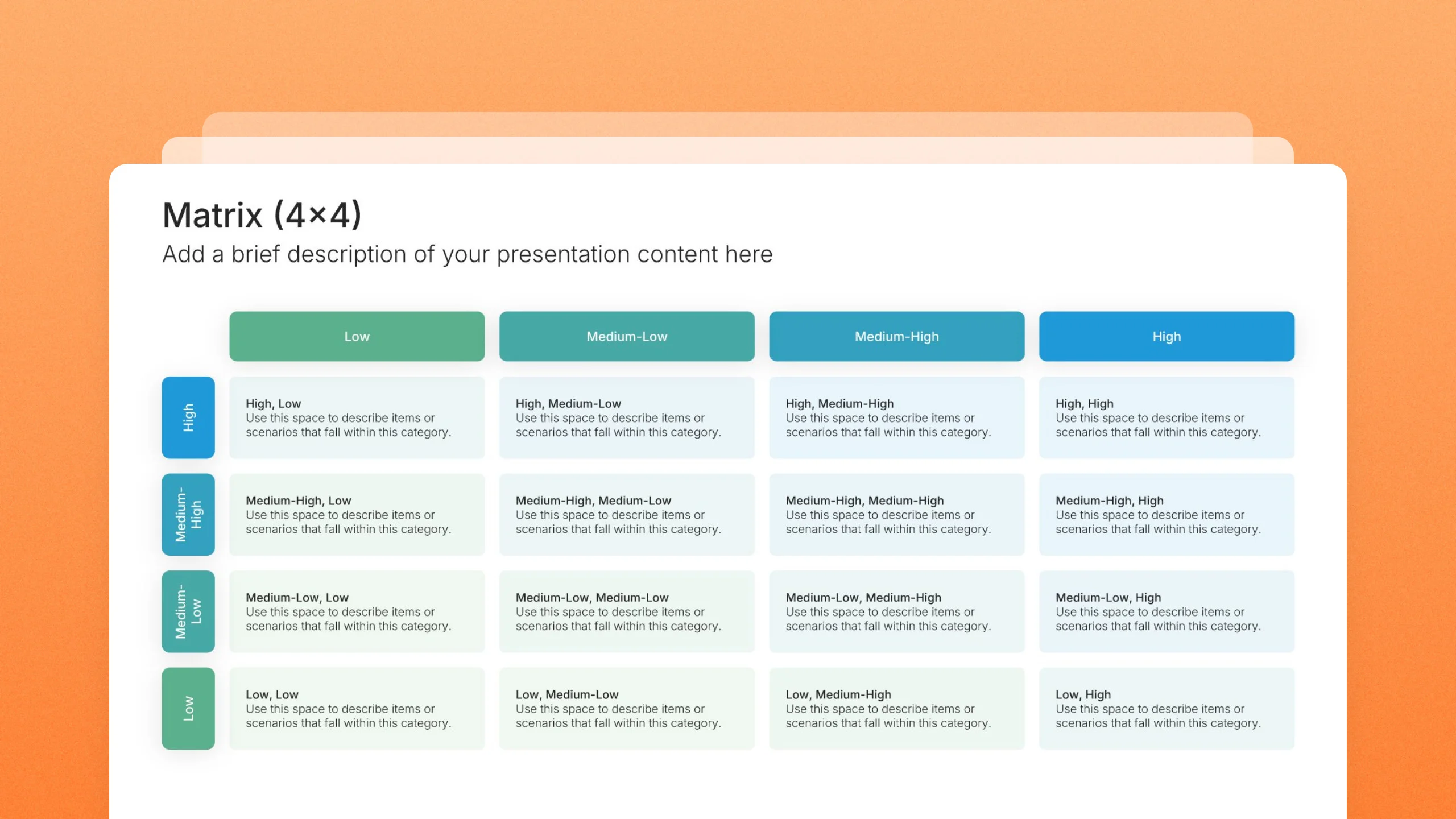
Task: Select the "Low, Low" cell
Action: point(357,709)
